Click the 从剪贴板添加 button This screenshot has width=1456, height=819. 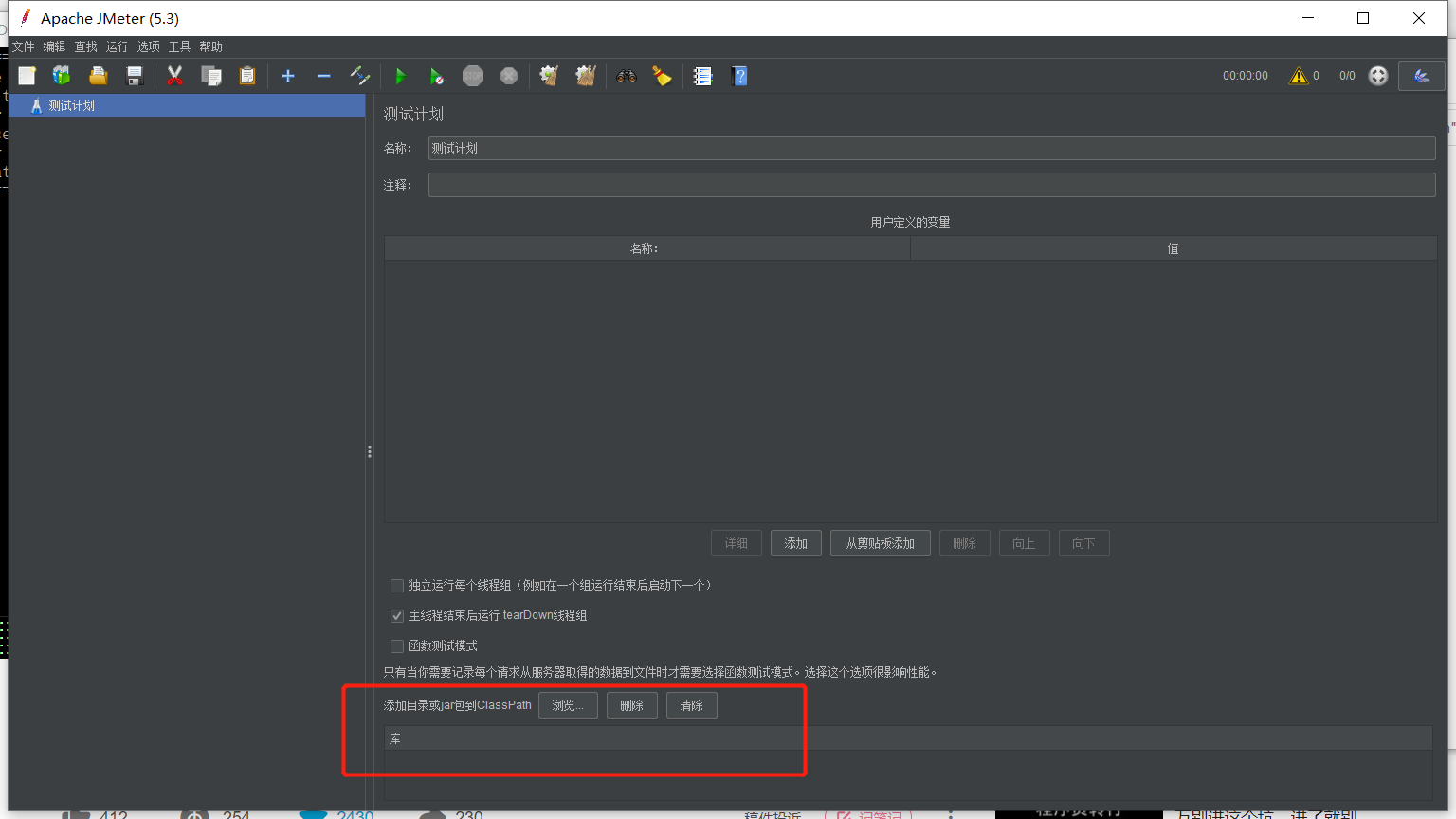tap(881, 543)
